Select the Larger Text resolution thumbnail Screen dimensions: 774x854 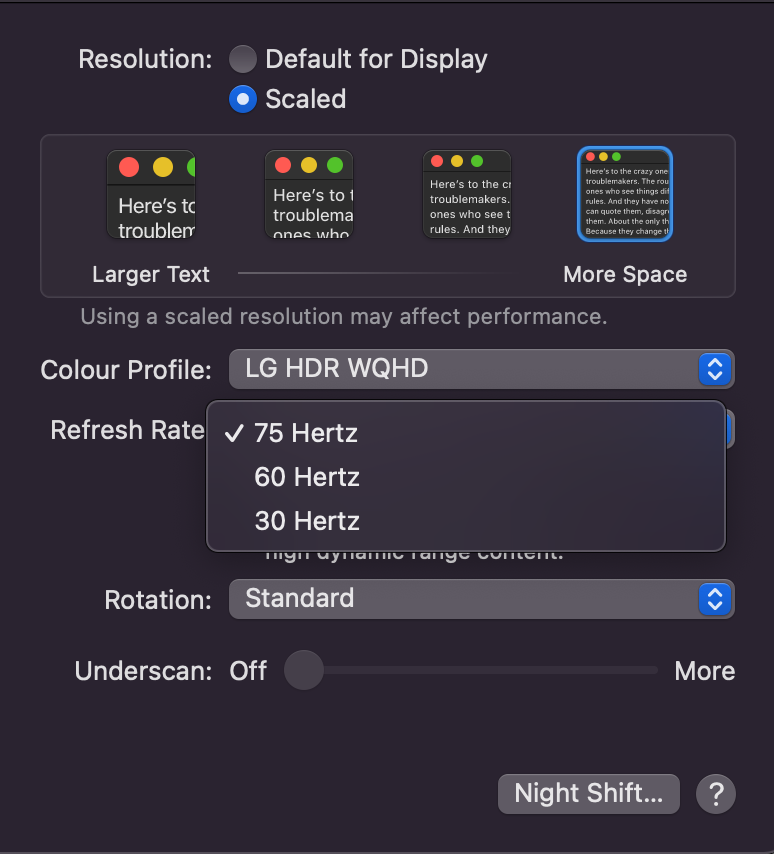(151, 195)
